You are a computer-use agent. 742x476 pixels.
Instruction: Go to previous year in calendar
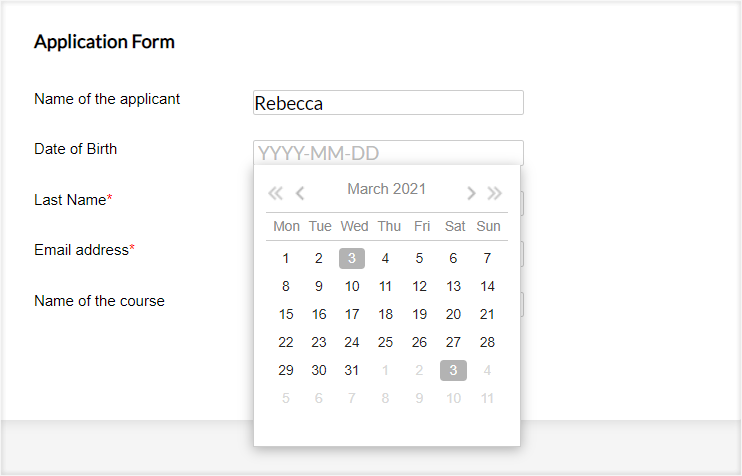276,193
